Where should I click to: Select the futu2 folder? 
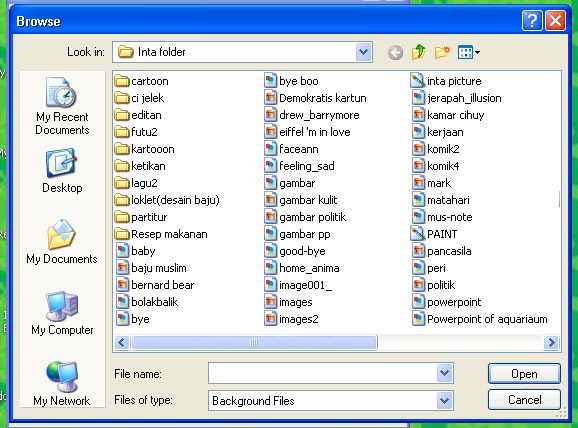136,132
